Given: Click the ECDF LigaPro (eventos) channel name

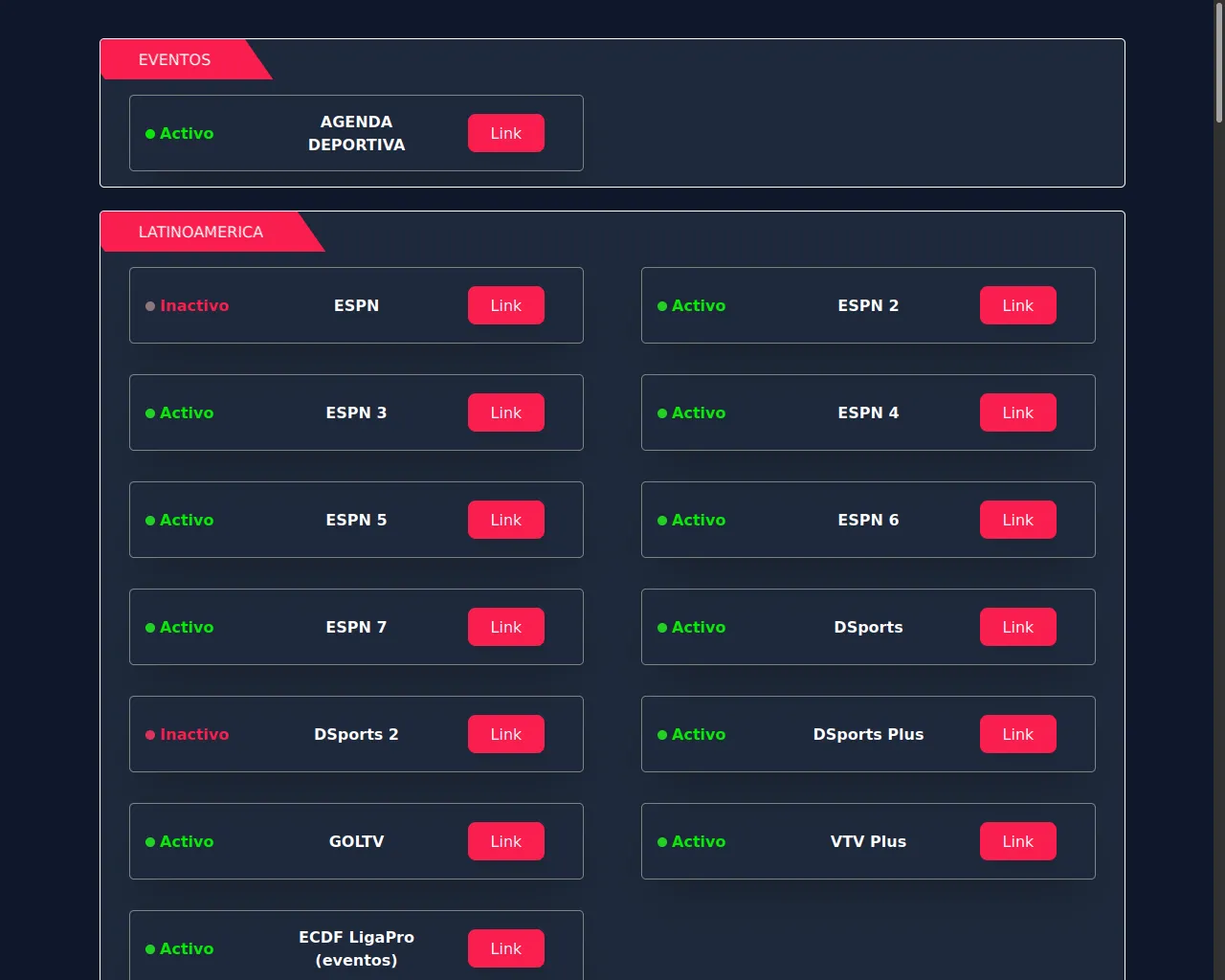Looking at the screenshot, I should tap(357, 948).
